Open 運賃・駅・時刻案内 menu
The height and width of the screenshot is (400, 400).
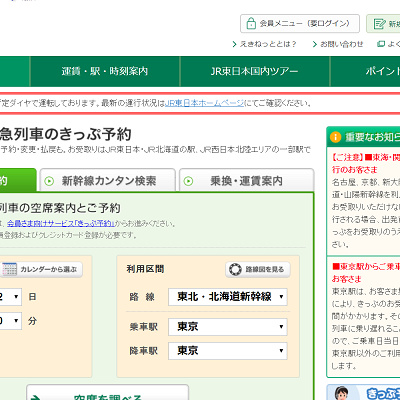[x=105, y=71]
